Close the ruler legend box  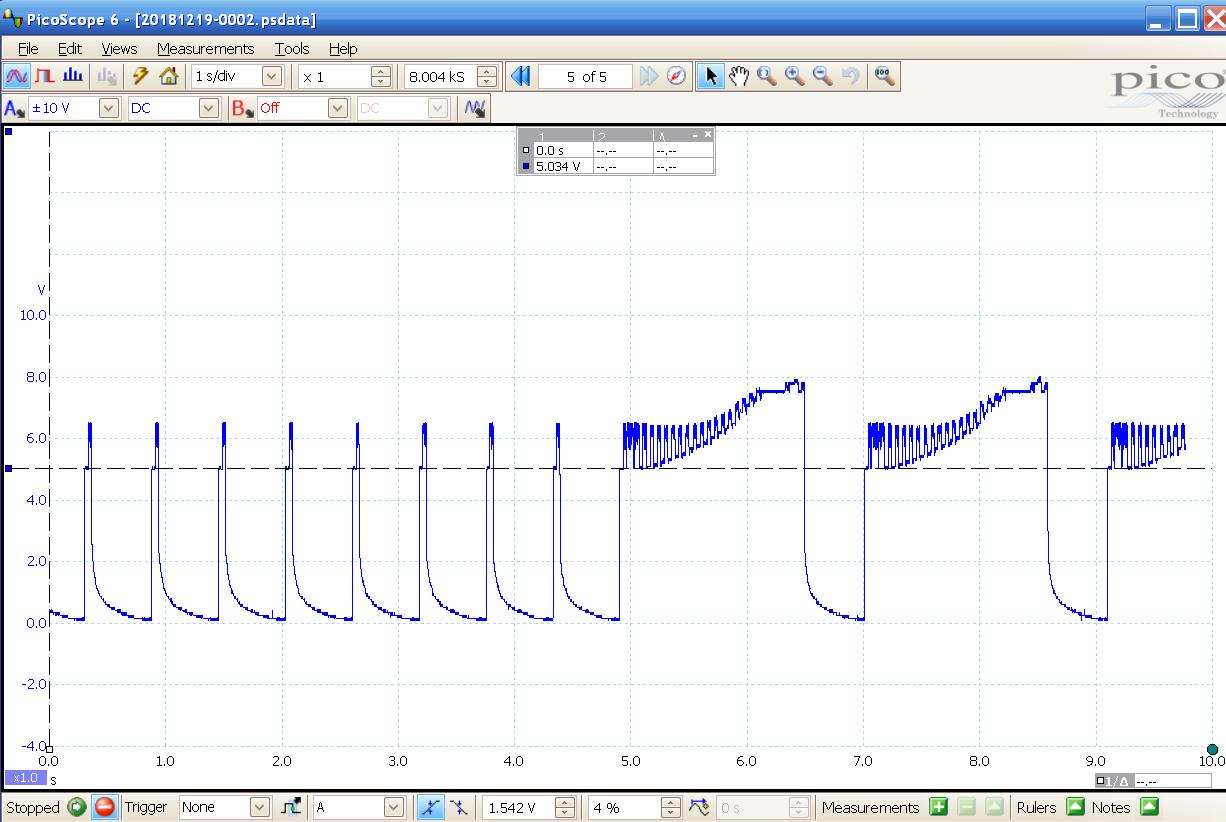[x=708, y=133]
